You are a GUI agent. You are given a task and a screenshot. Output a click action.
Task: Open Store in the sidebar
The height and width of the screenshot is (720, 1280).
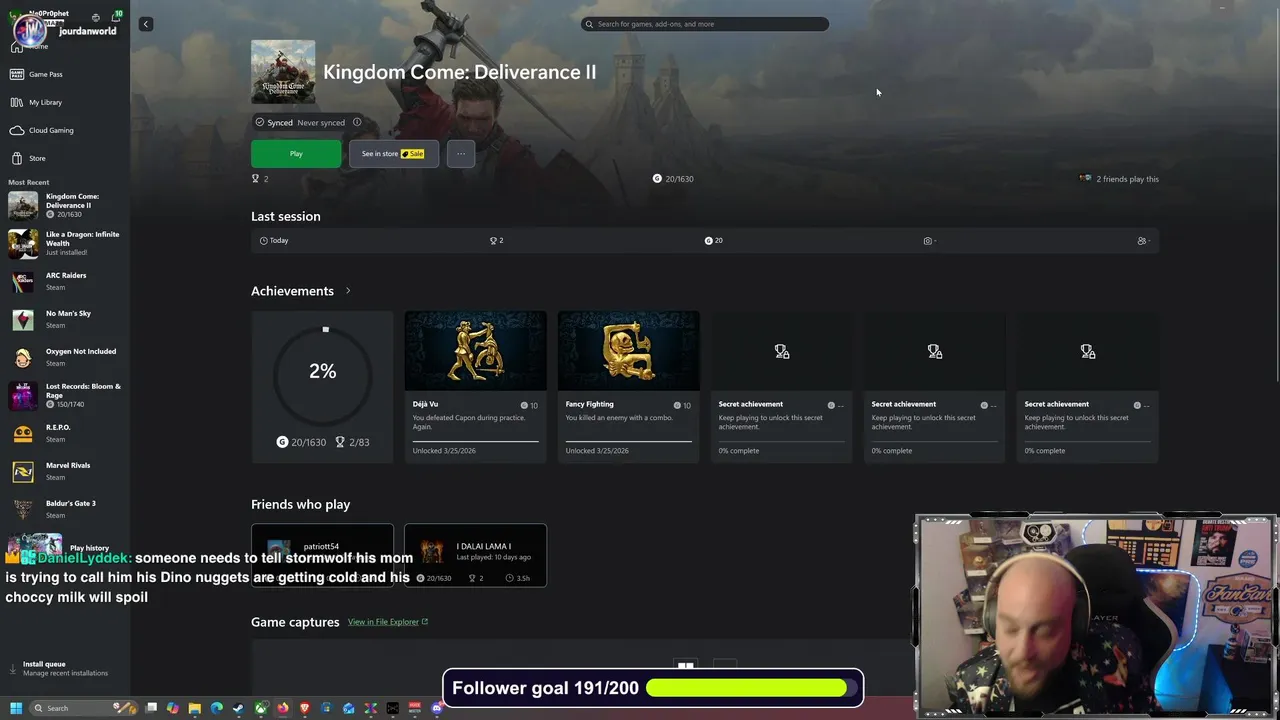[27, 158]
